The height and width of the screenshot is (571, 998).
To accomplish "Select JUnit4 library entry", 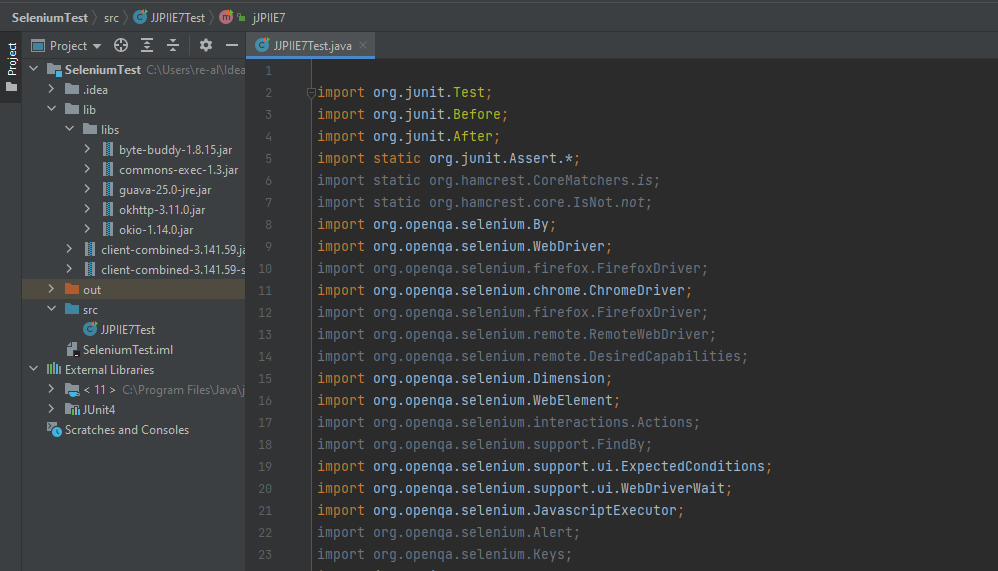I will click(99, 410).
